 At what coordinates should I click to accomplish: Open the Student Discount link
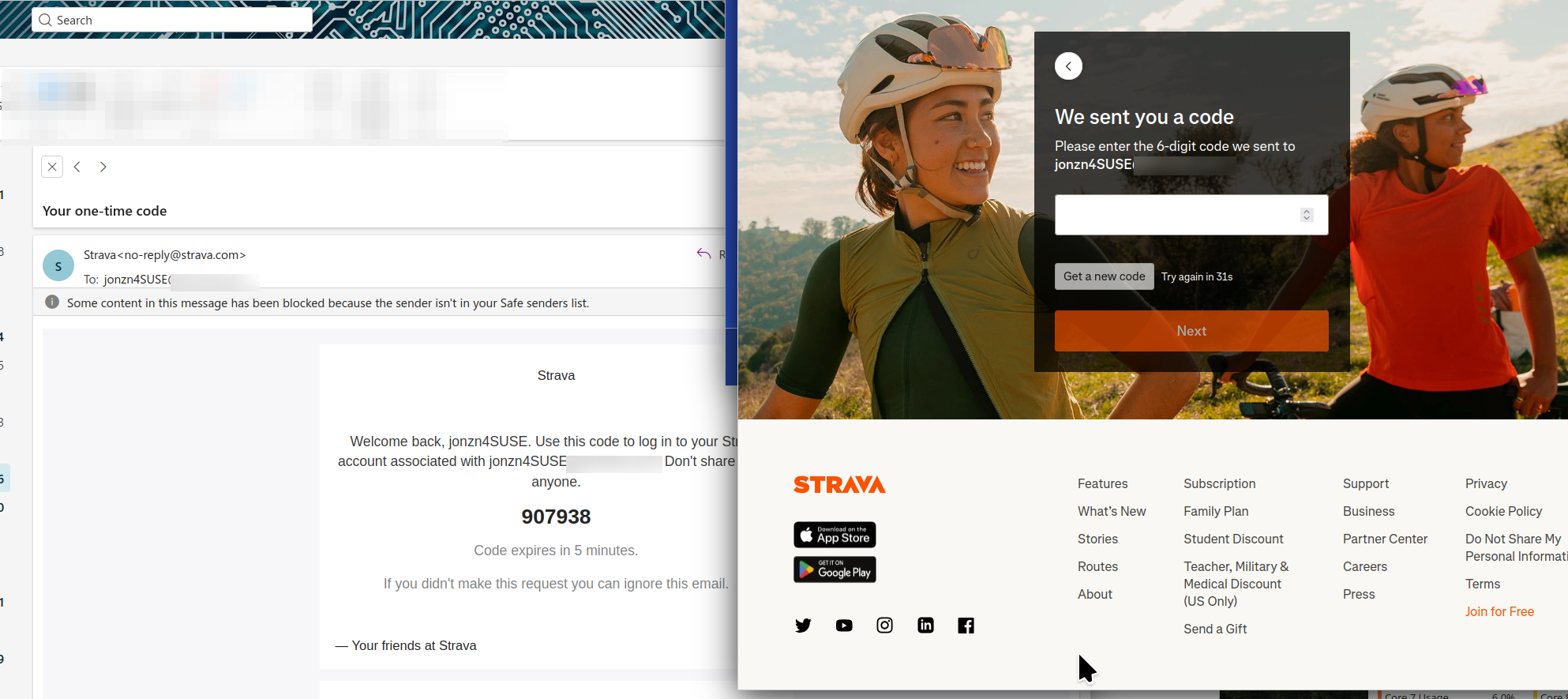[x=1233, y=539]
